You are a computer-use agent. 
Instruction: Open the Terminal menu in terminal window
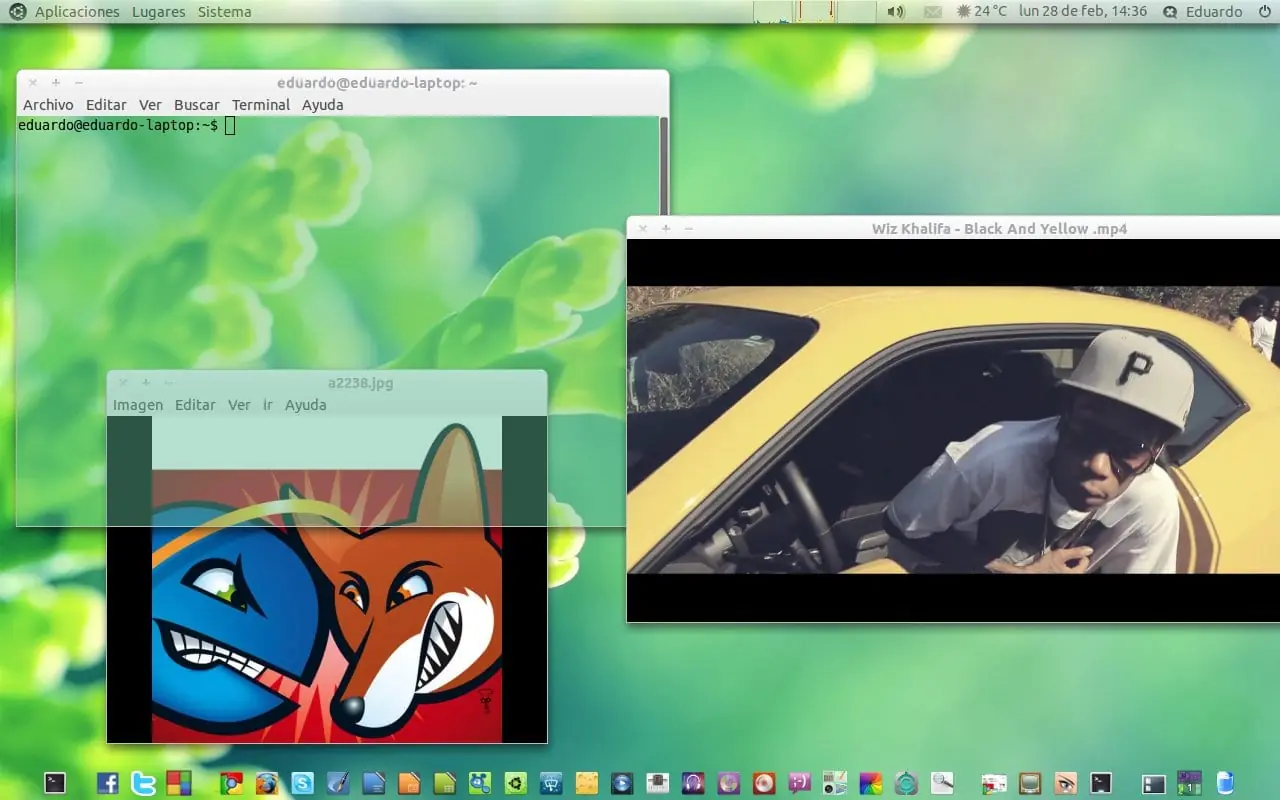click(261, 105)
